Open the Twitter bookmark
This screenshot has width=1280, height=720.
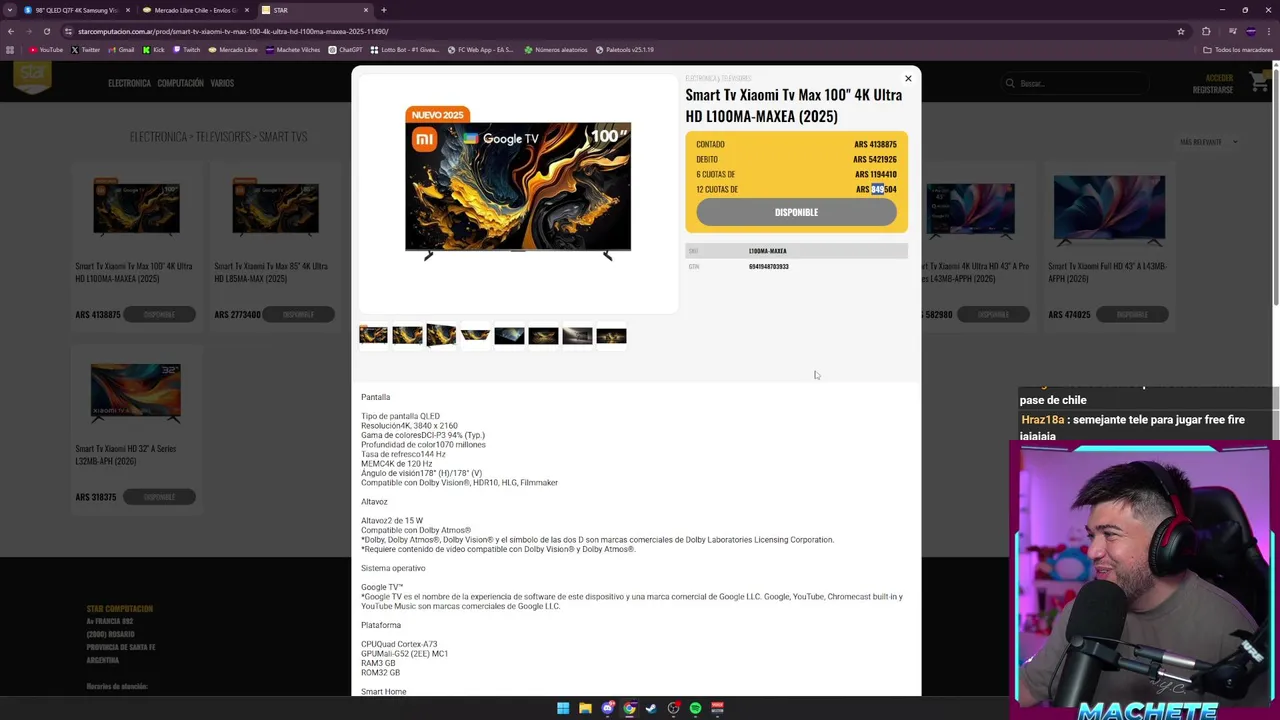pos(86,49)
